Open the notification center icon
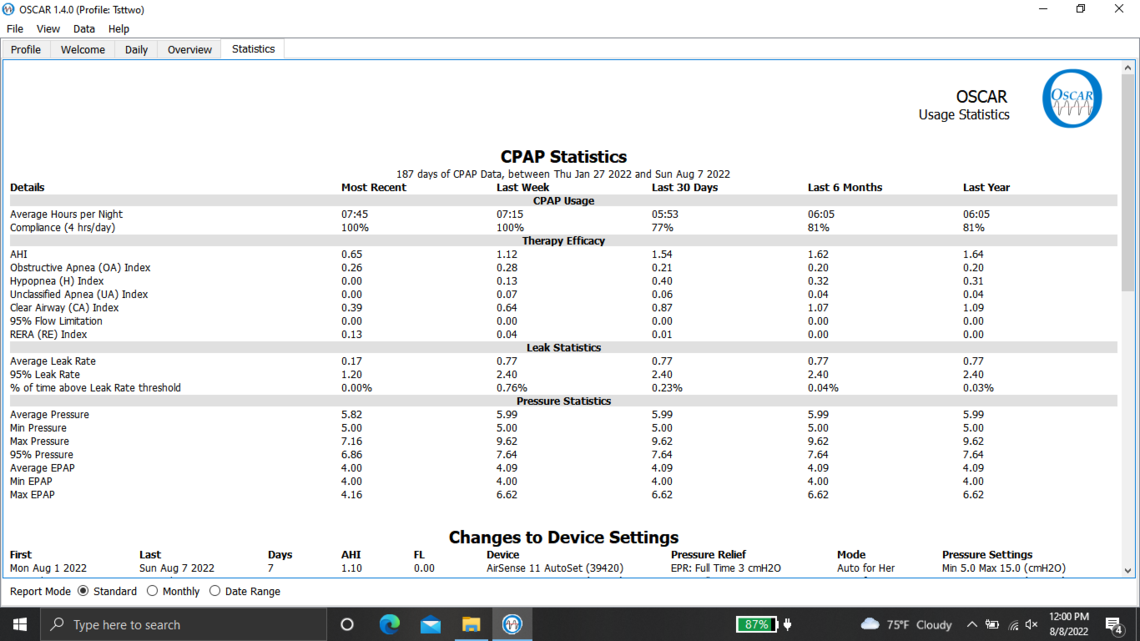The image size is (1140, 641). [1114, 625]
